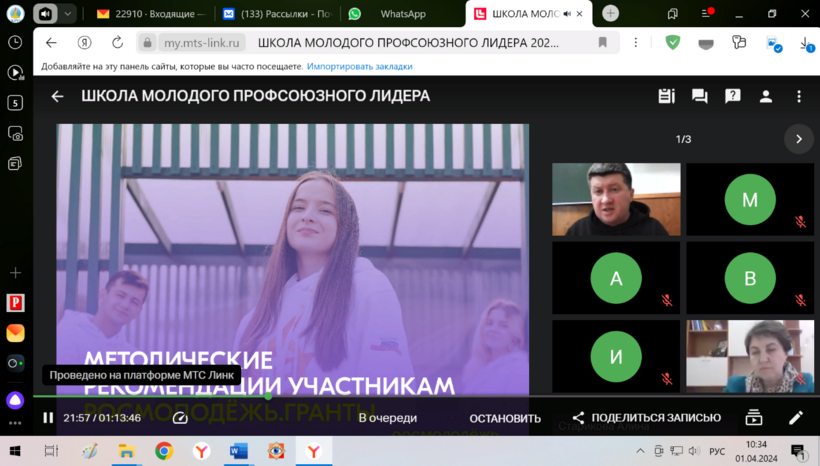Switch to the 22910 Входящие mail tab

pyautogui.click(x=152, y=14)
